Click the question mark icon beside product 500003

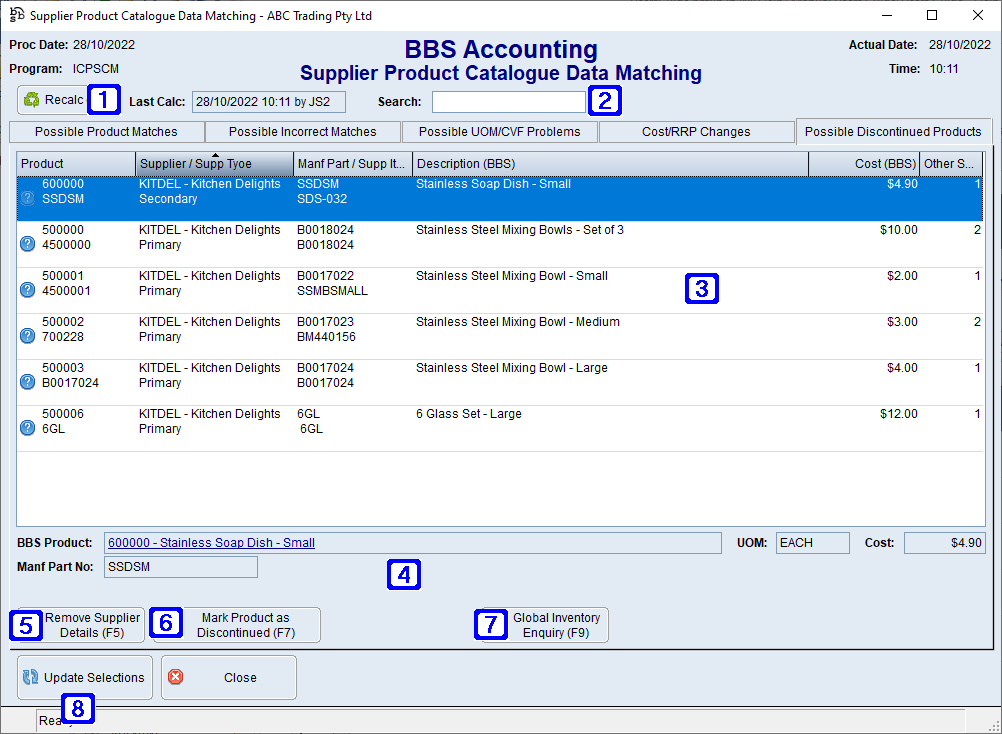(x=26, y=381)
